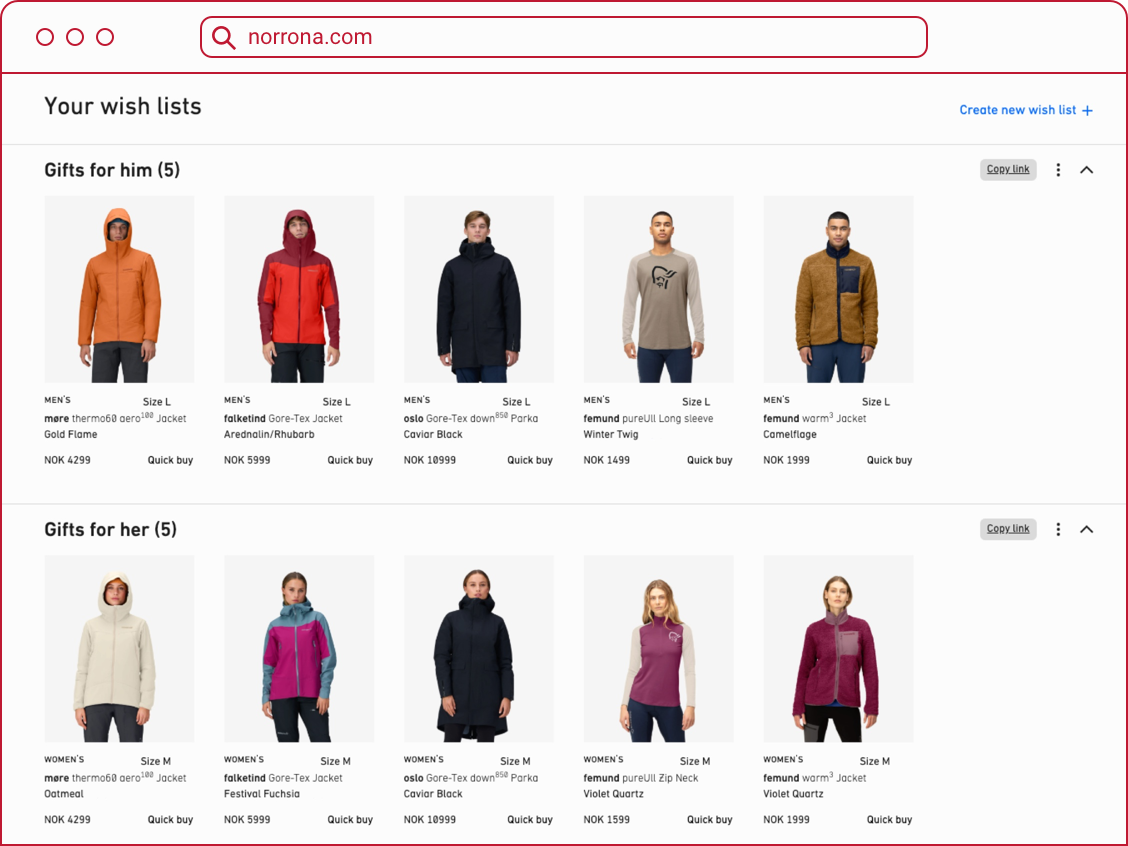This screenshot has height=846, width=1128.
Task: Click the Your wish lists heading
Action: click(123, 106)
